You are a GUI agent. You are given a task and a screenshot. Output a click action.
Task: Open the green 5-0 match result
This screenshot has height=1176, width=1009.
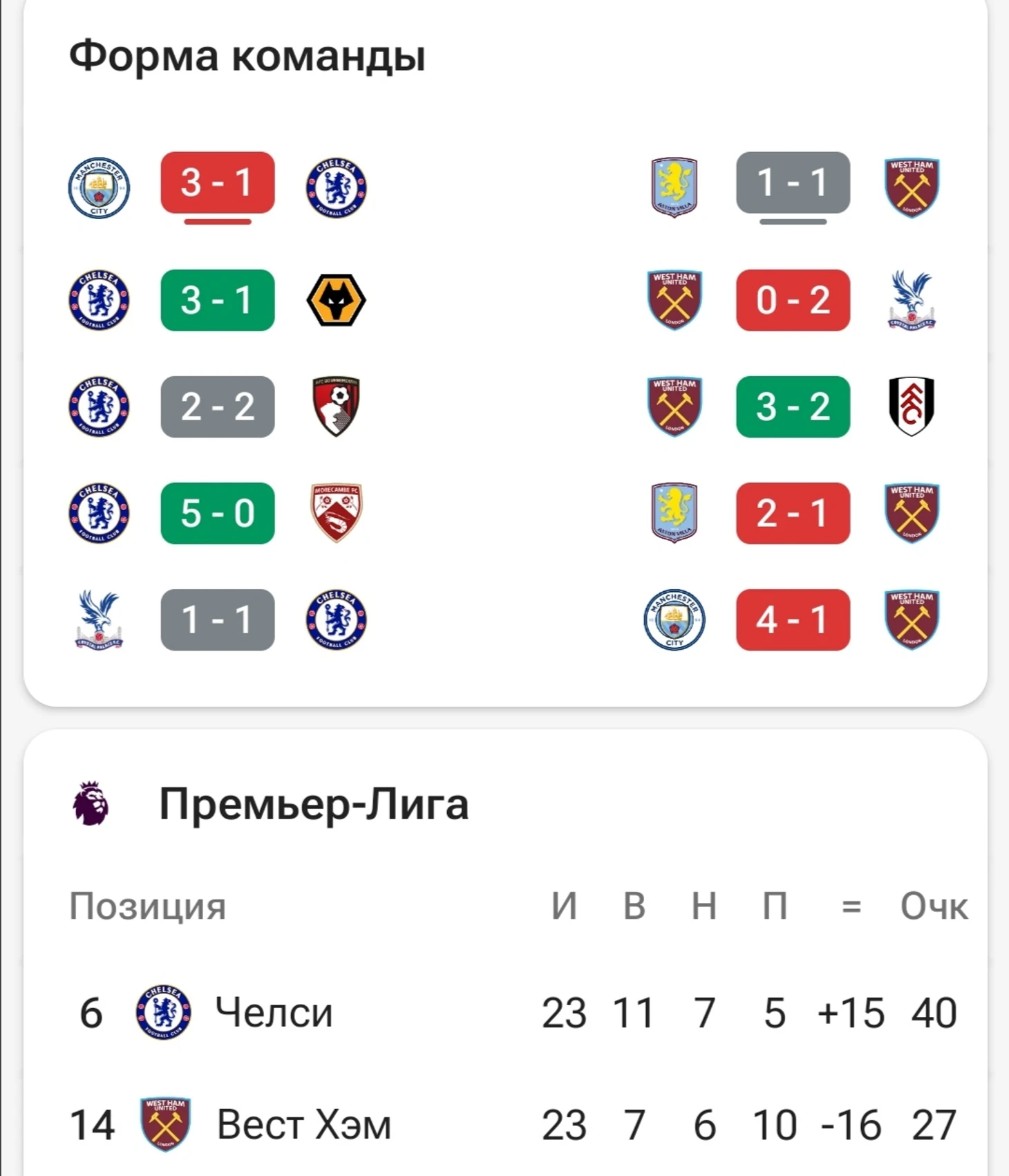(x=218, y=513)
